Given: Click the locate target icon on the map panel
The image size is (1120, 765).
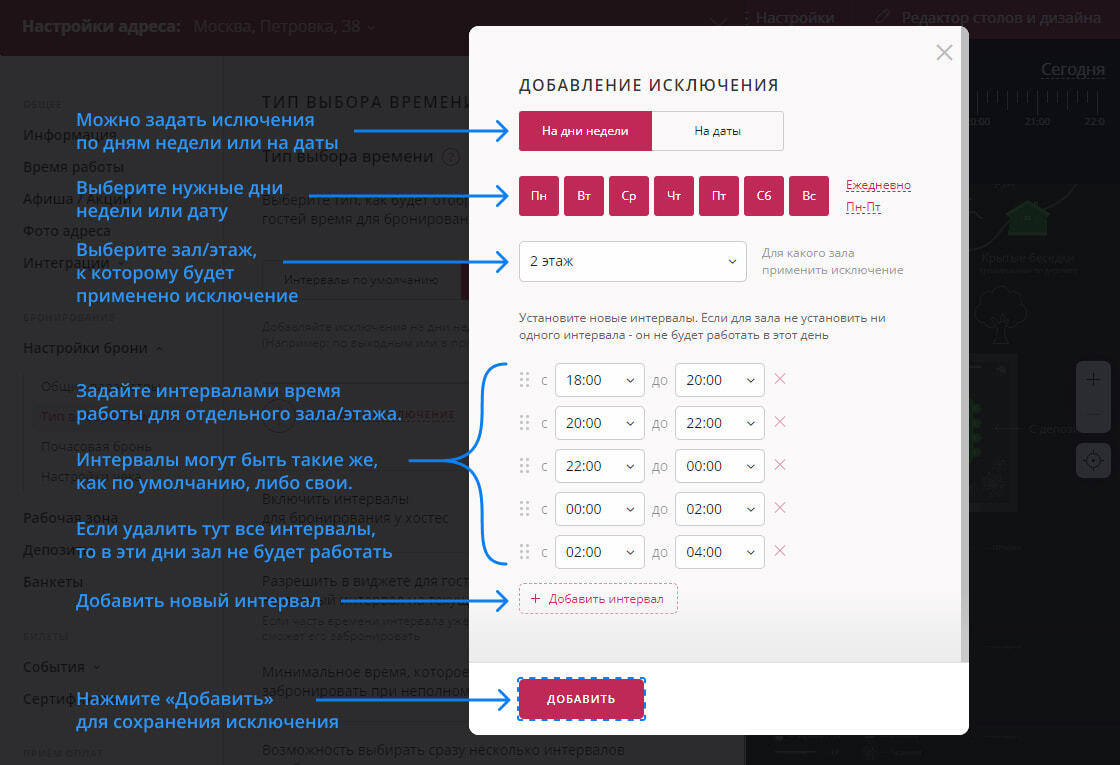Looking at the screenshot, I should (x=1094, y=461).
